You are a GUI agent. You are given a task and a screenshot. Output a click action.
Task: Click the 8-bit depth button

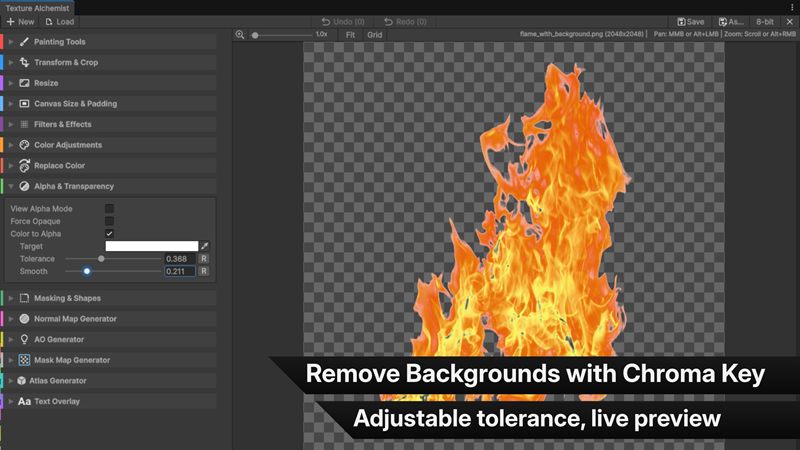pos(765,21)
